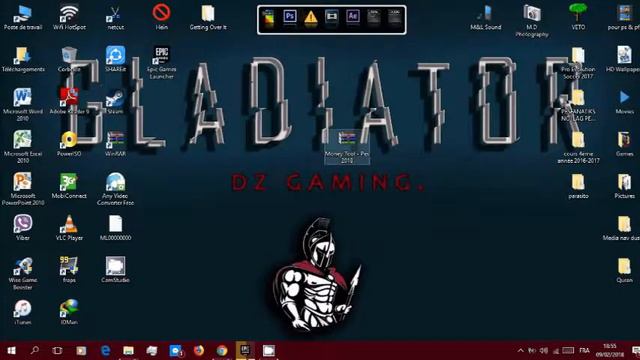
Task: Open the parasito folder
Action: [578, 186]
